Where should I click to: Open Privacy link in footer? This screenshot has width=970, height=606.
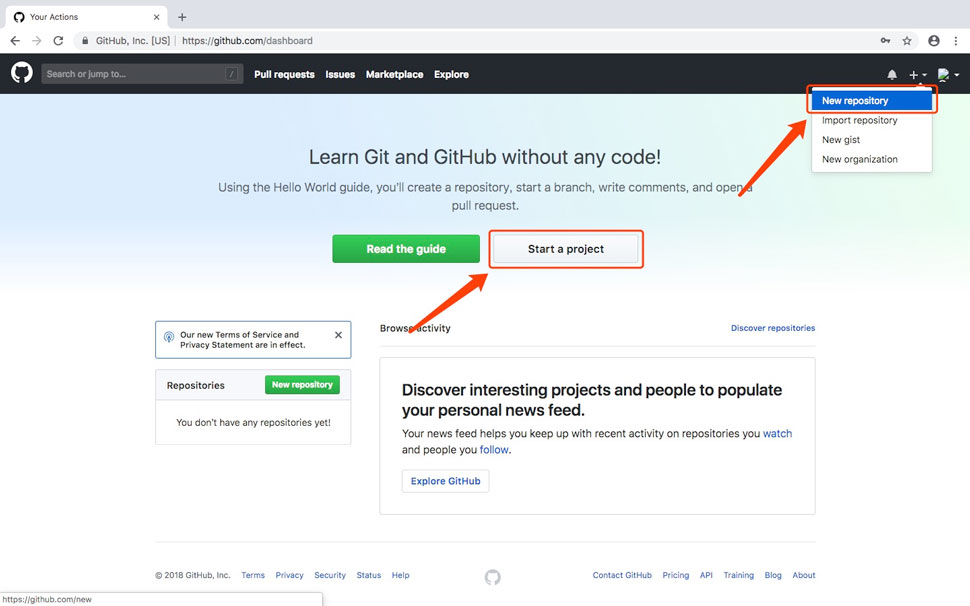(x=290, y=575)
